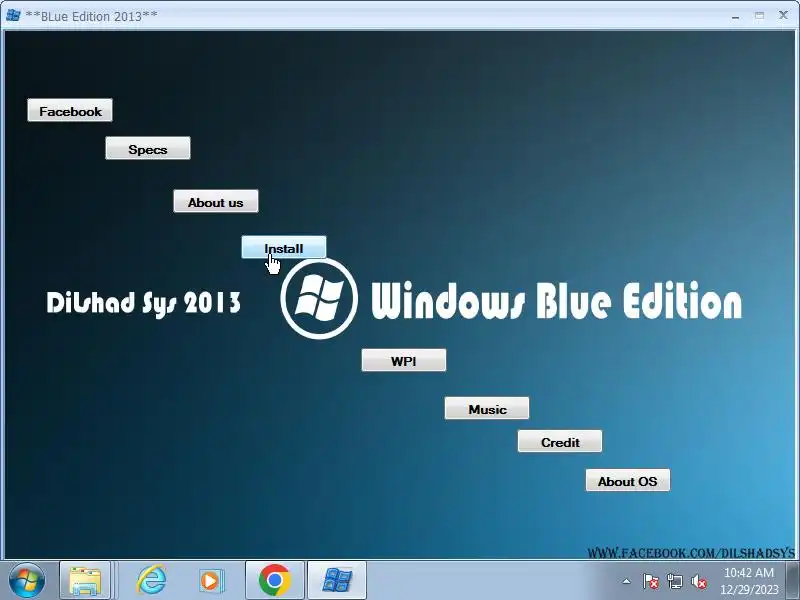Start setup with the Install button
The image size is (800, 600).
pos(284,247)
